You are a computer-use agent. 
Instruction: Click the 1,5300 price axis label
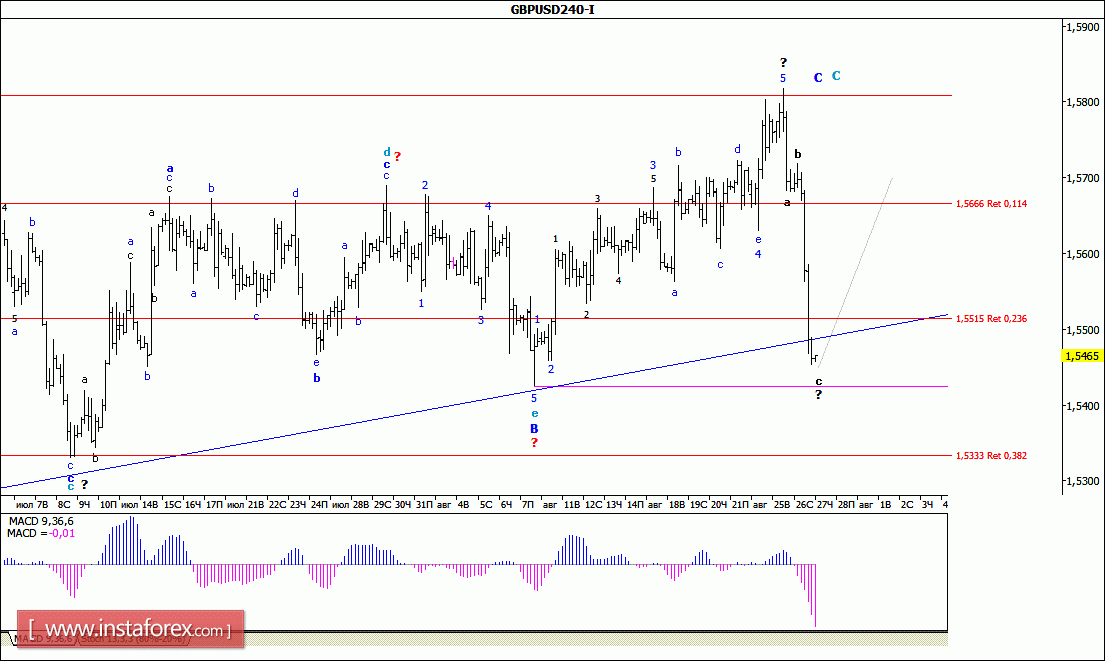[x=1082, y=481]
